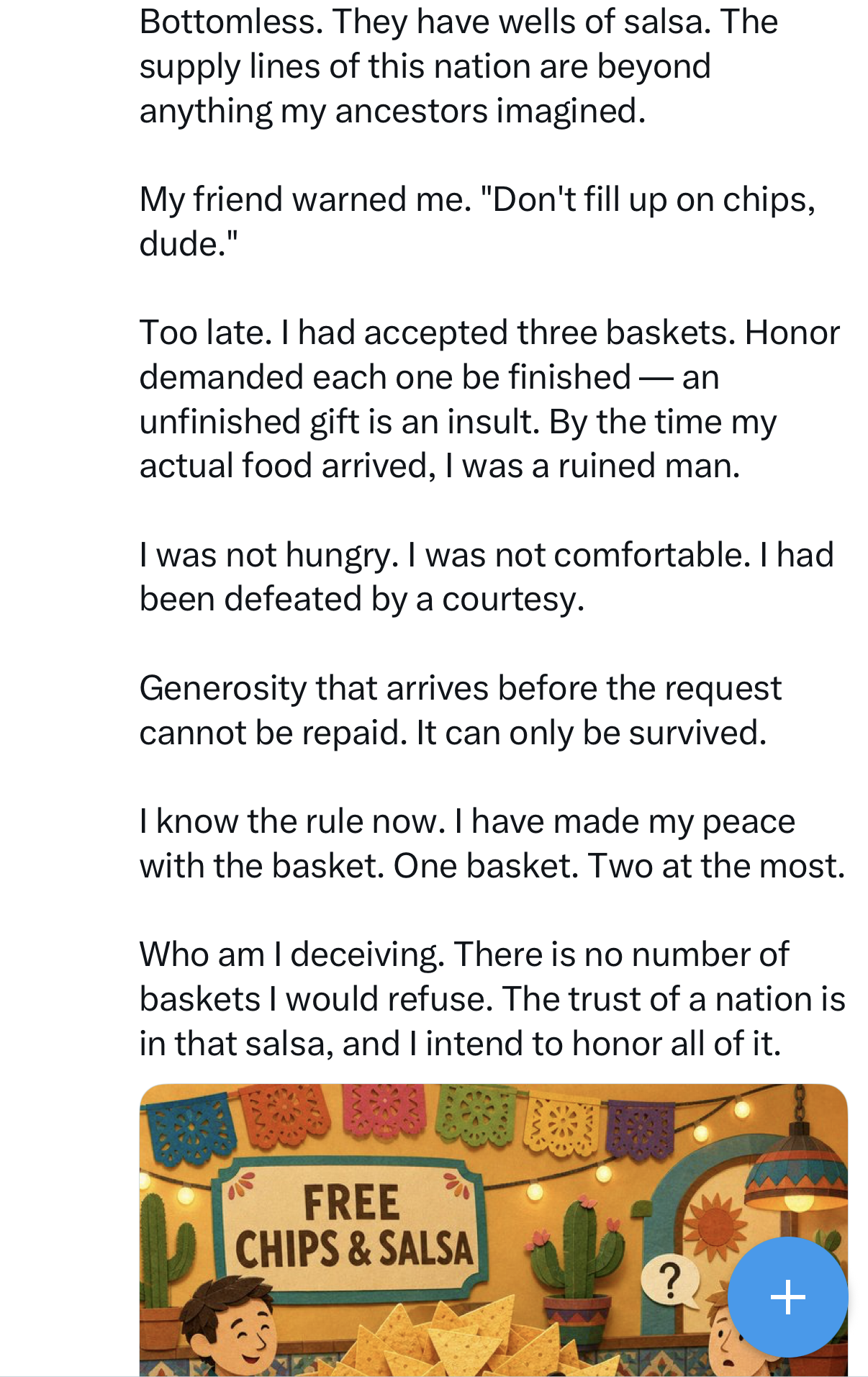
Task: Tap the blue compose plus button
Action: pyautogui.click(x=787, y=1296)
